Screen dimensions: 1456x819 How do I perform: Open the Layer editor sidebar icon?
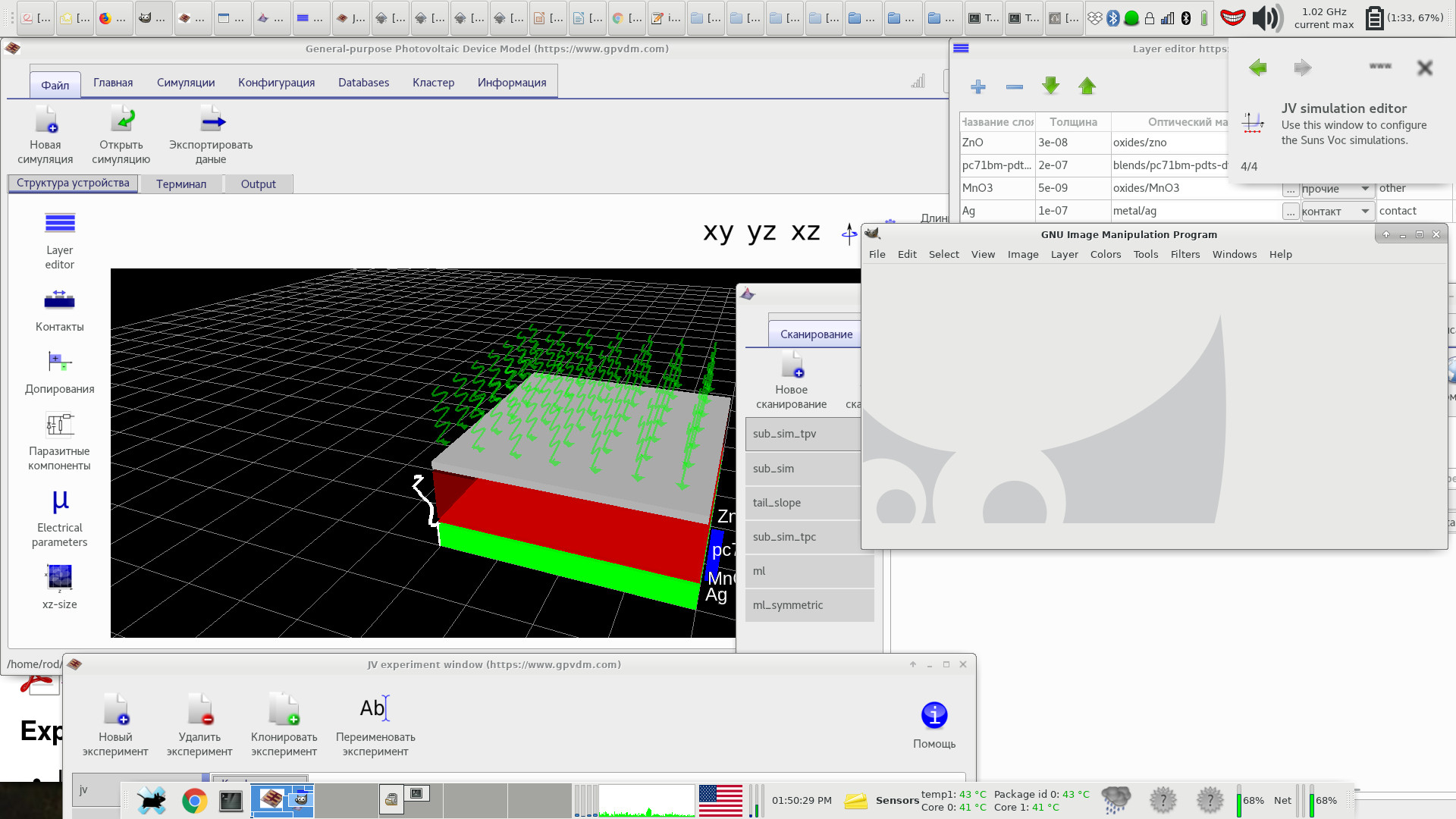(x=60, y=223)
